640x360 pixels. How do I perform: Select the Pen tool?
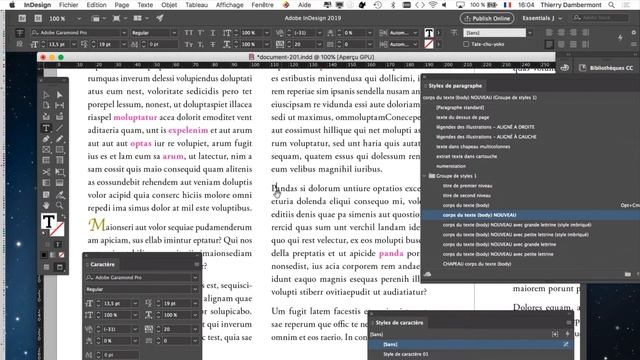point(47,139)
